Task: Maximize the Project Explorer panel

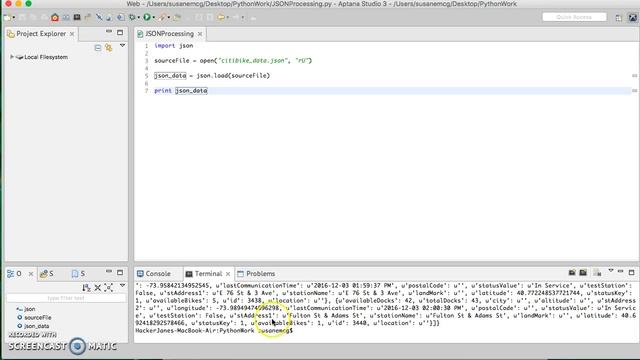Action: [x=120, y=32]
